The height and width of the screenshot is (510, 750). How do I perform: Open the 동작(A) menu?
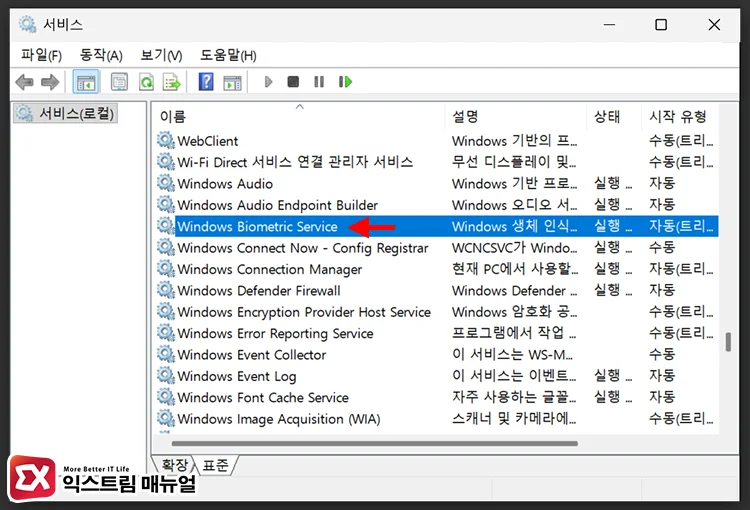[x=101, y=55]
